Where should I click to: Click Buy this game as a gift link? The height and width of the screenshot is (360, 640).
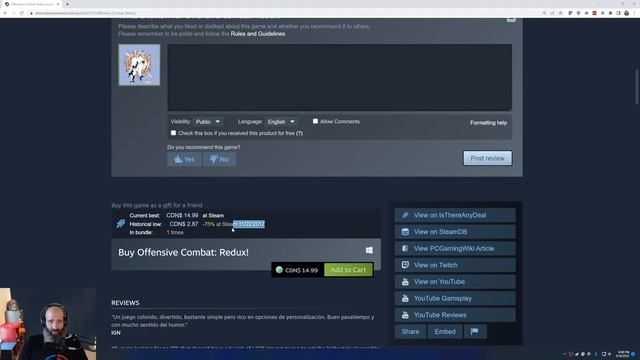pyautogui.click(x=157, y=205)
